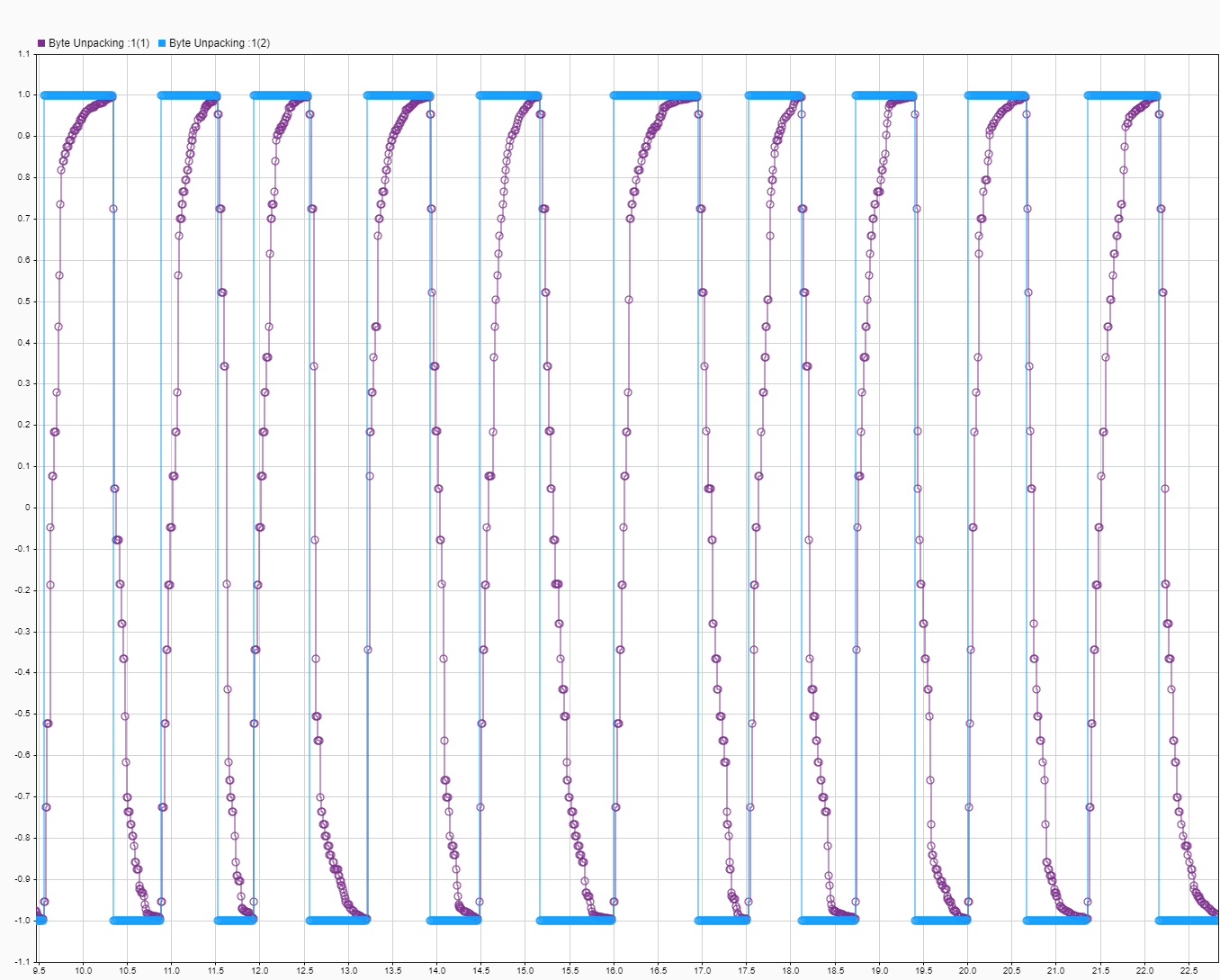Click the y-axis tick label 1.1
Viewport: 1220px width, 980px height.
click(x=23, y=54)
